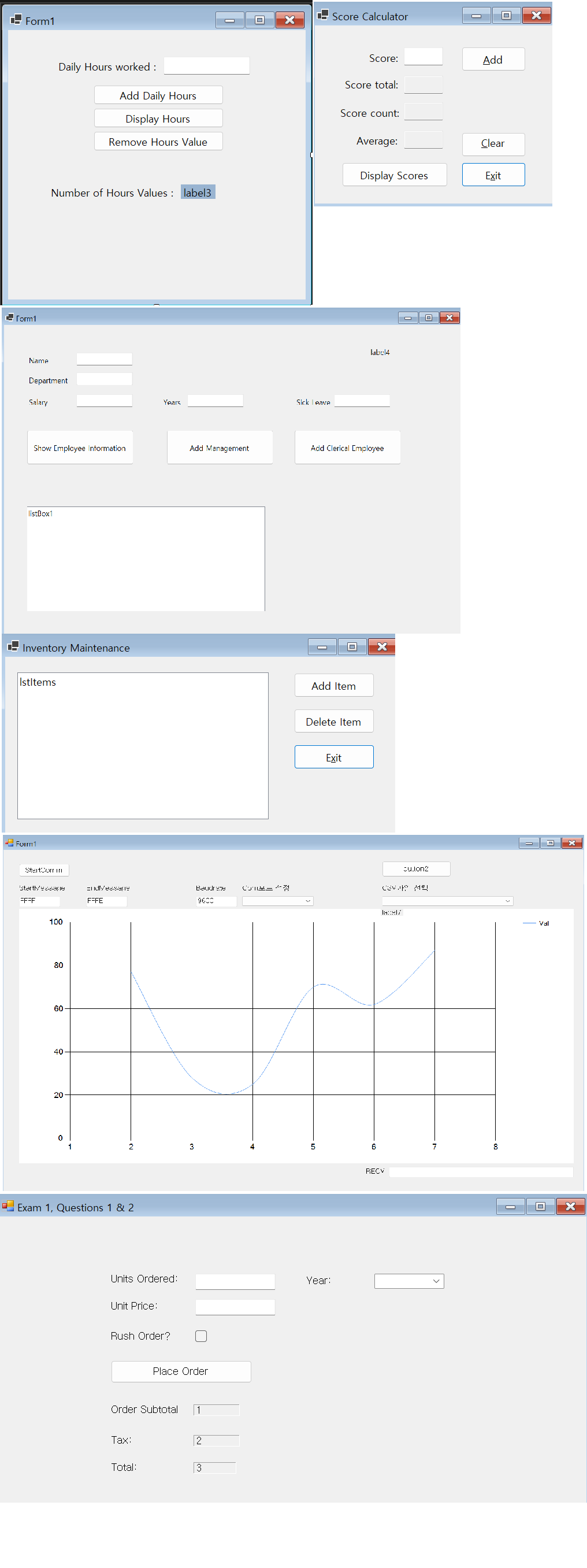Click the chart Form1 window title icon
This screenshot has width=587, height=1568.
pyautogui.click(x=9, y=843)
